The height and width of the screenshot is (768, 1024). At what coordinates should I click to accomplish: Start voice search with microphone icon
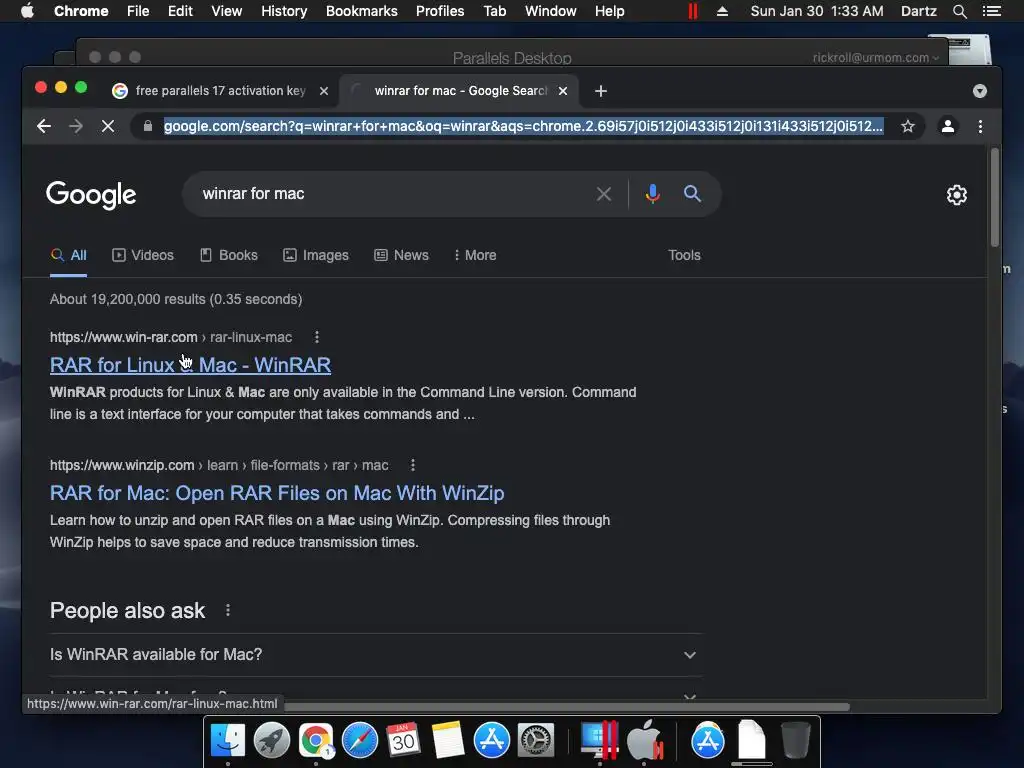click(x=652, y=194)
